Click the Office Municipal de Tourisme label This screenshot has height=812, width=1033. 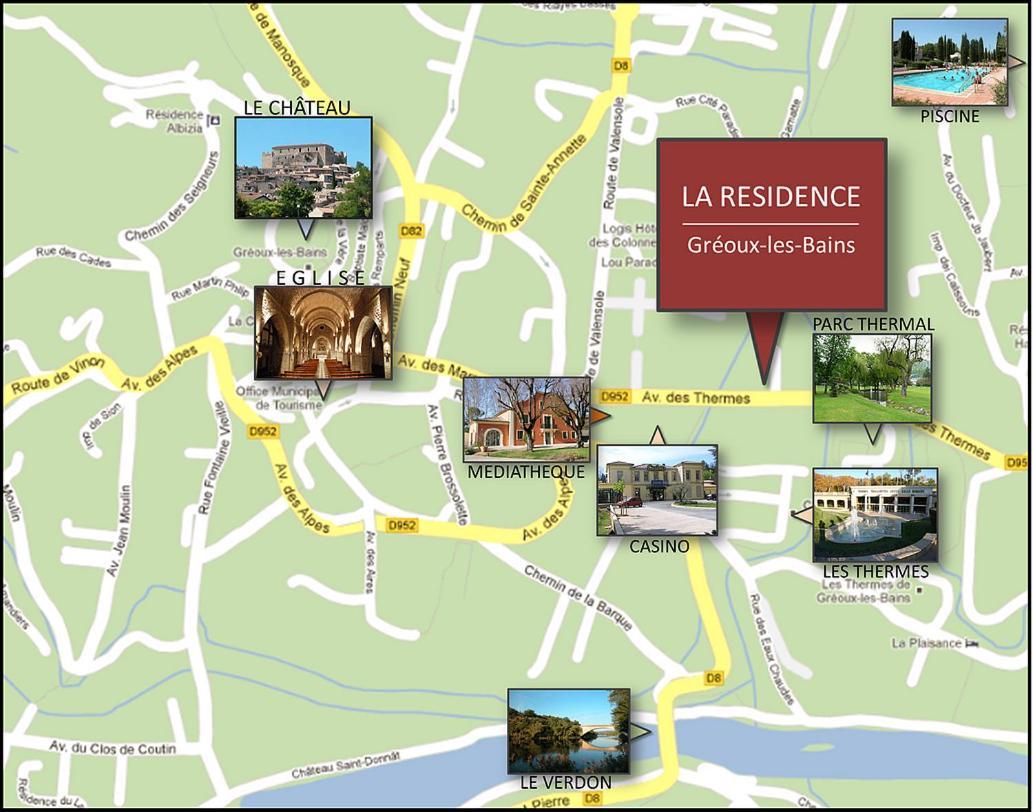[x=279, y=398]
